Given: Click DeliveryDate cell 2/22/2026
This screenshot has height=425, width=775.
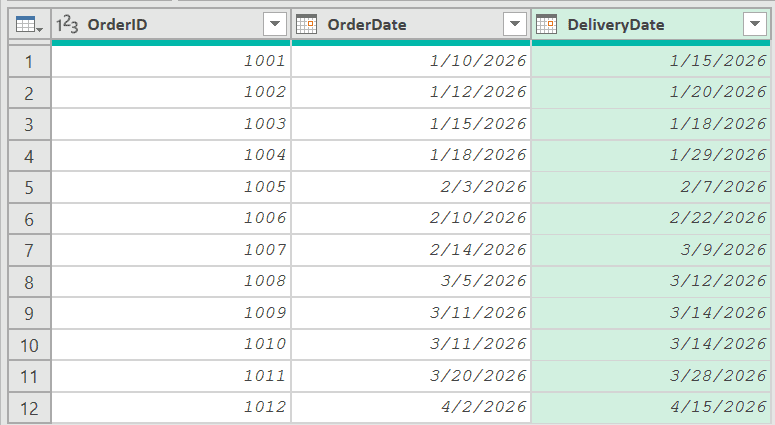Looking at the screenshot, I should click(x=651, y=218).
